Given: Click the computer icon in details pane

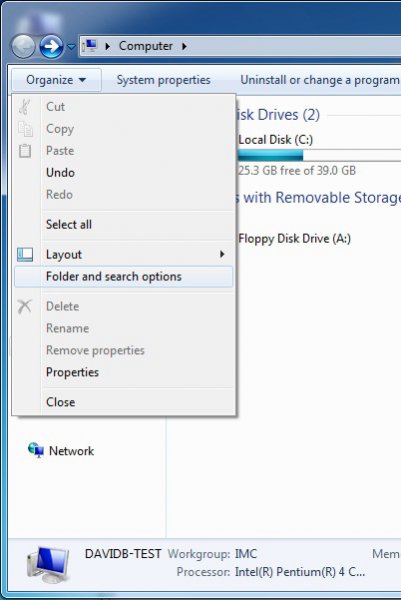Looking at the screenshot, I should 48,564.
